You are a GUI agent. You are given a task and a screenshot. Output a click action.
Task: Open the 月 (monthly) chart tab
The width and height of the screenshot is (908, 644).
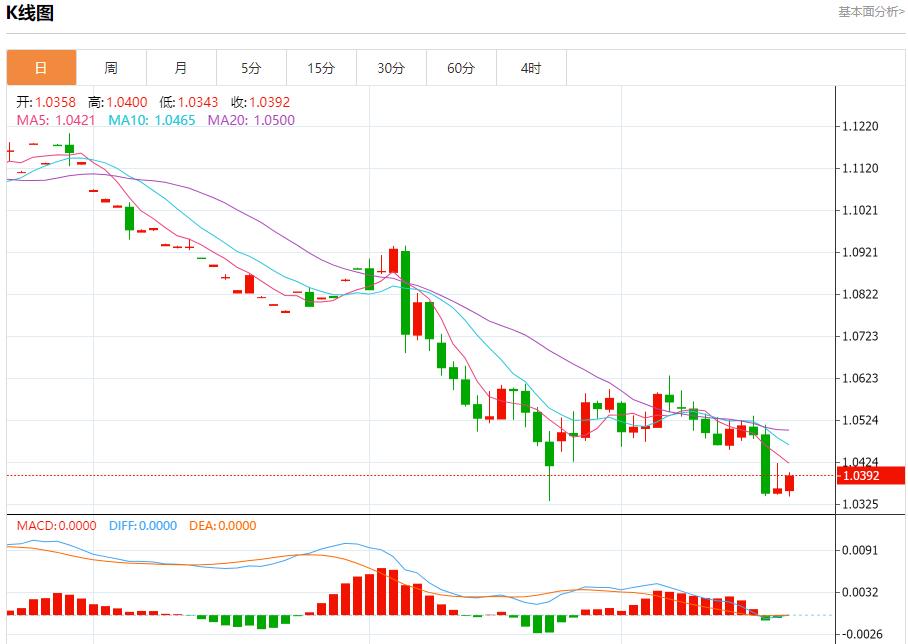pos(181,68)
